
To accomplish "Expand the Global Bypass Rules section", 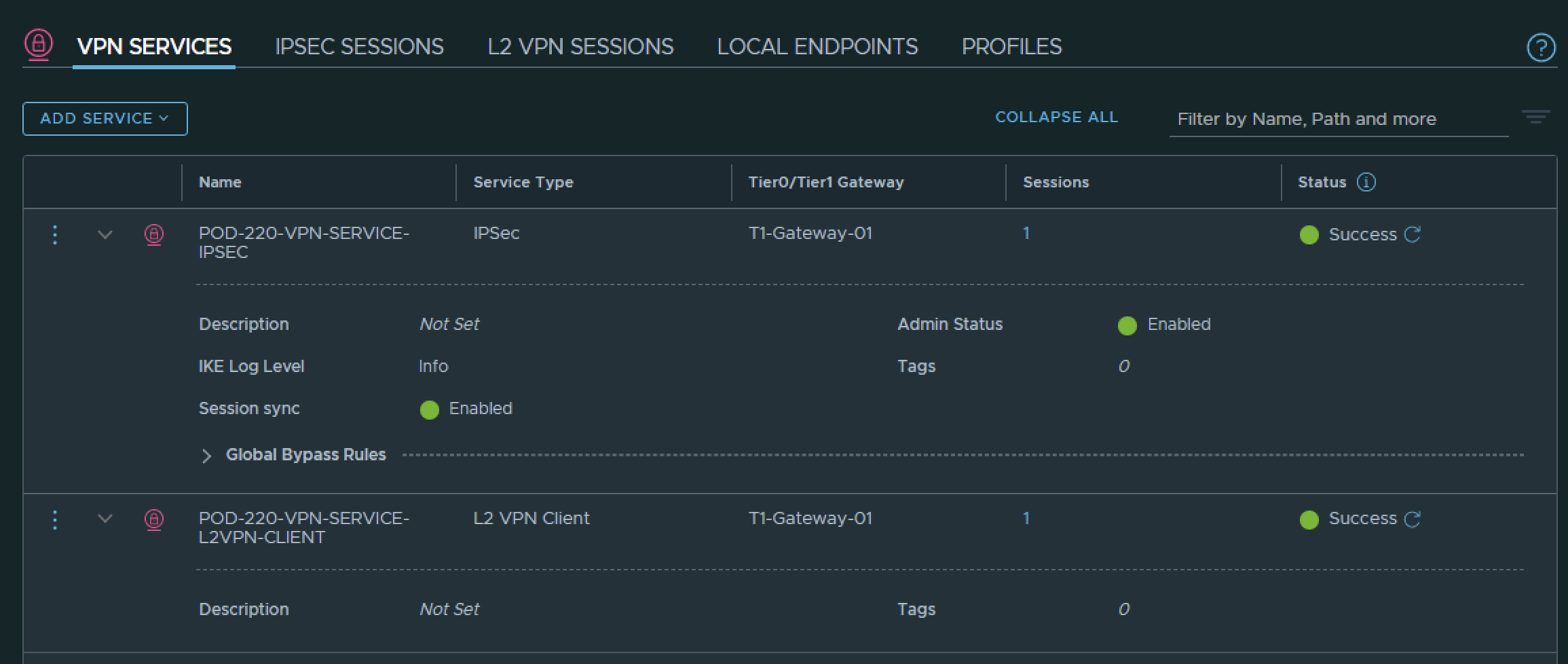I will (206, 456).
